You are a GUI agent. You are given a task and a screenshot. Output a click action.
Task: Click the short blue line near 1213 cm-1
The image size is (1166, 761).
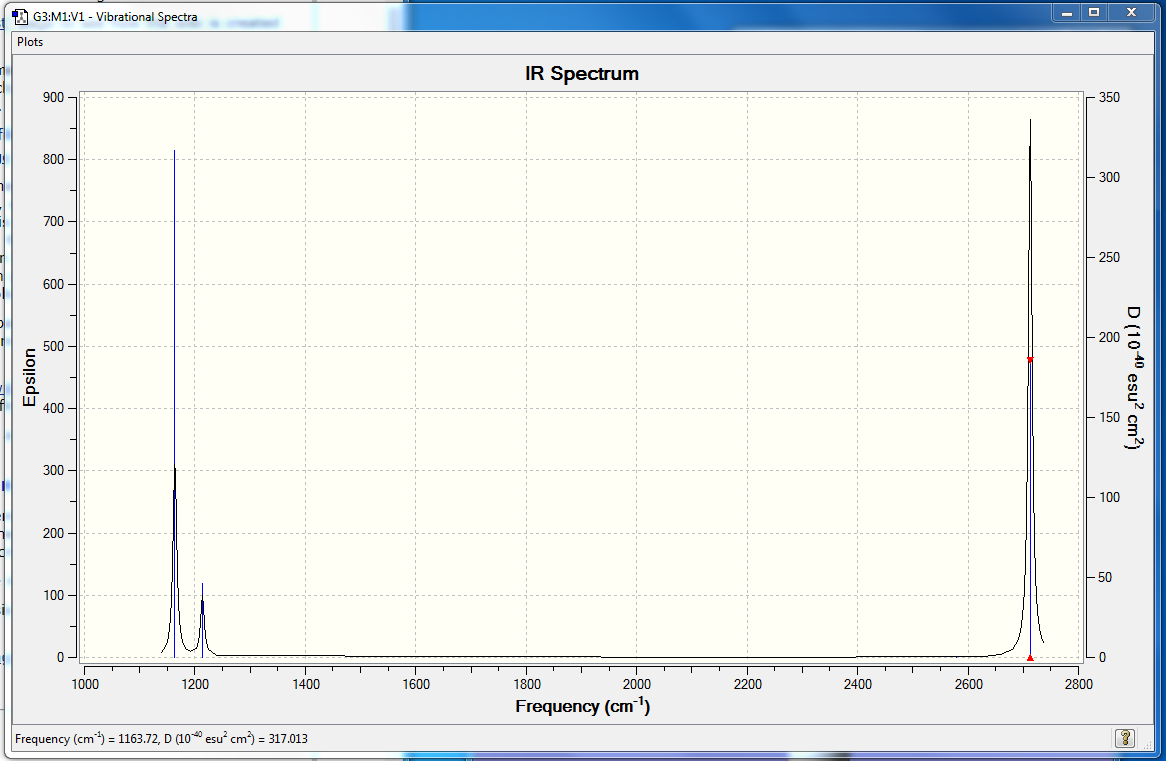pyautogui.click(x=202, y=620)
